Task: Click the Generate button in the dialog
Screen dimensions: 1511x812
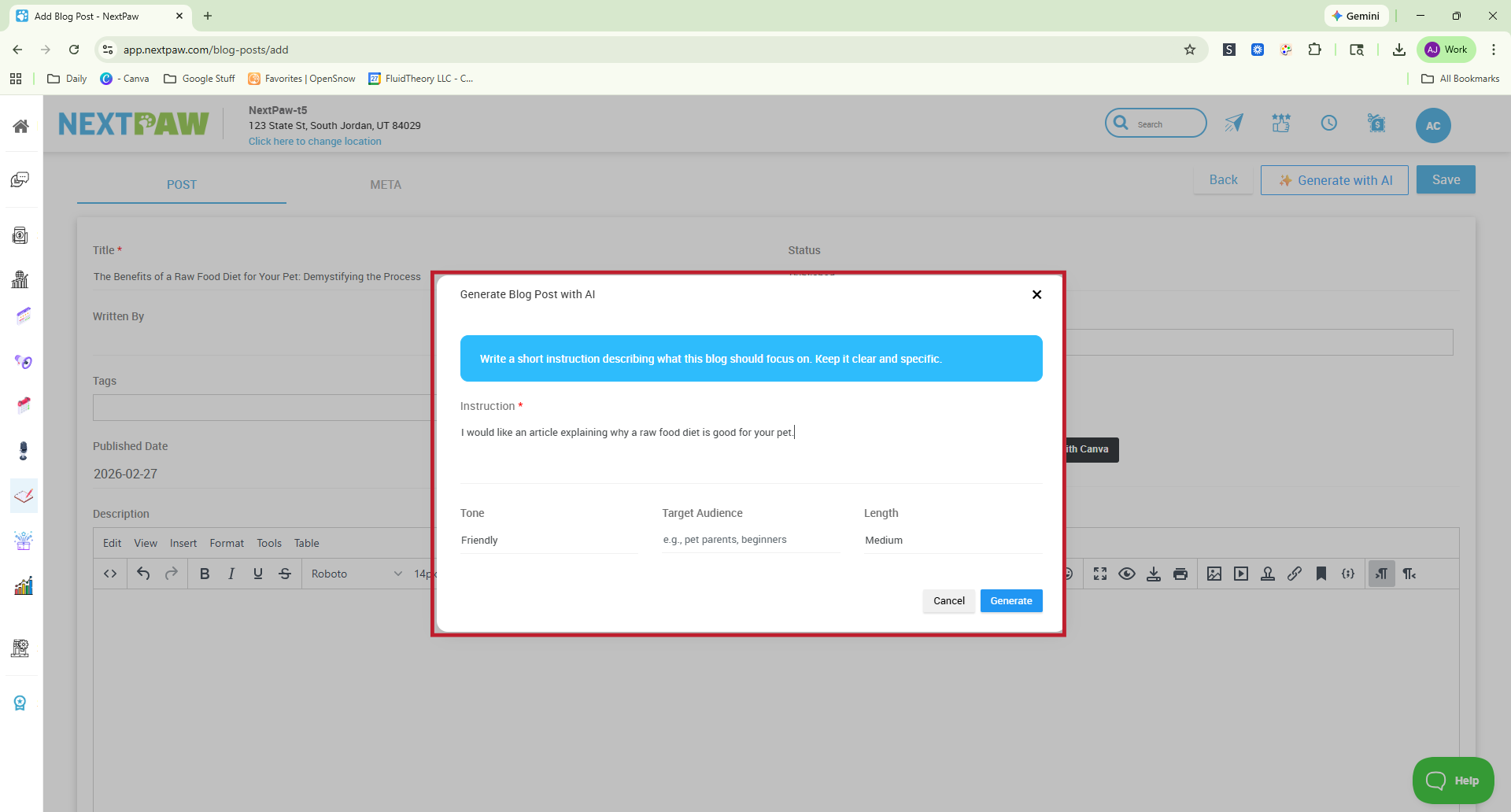Action: click(1011, 601)
